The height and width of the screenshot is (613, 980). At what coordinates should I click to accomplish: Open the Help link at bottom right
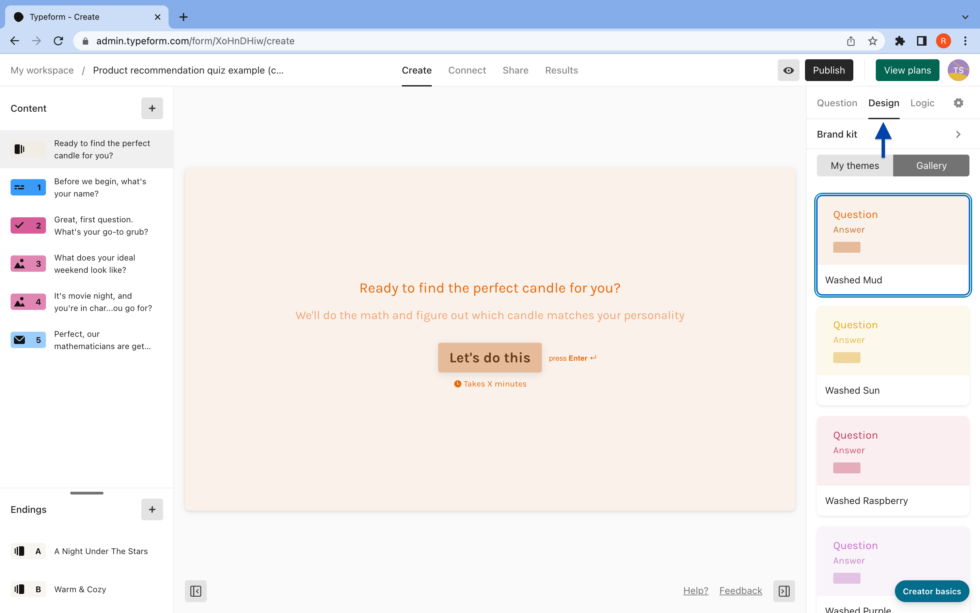pos(695,591)
